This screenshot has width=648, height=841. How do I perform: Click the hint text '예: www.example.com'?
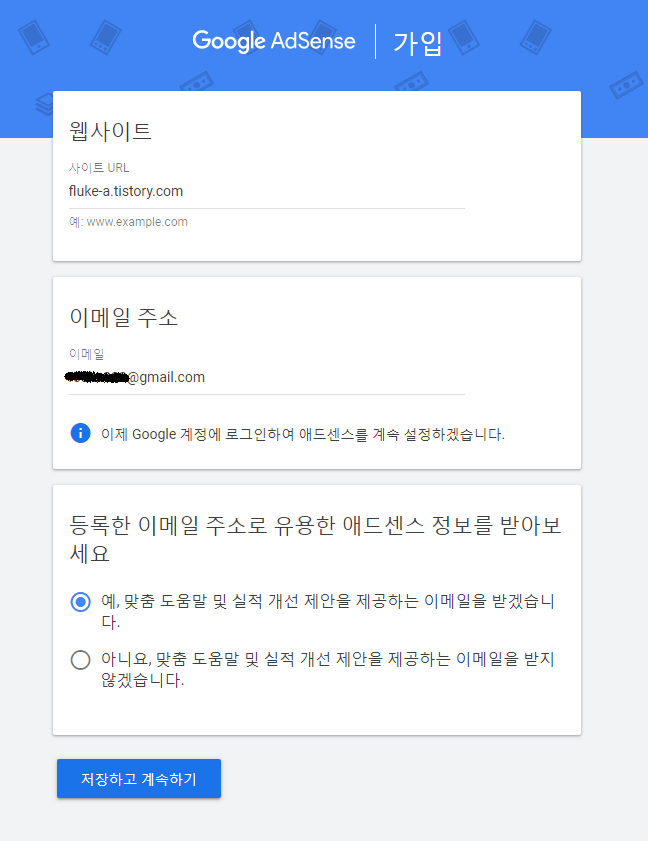(x=128, y=222)
